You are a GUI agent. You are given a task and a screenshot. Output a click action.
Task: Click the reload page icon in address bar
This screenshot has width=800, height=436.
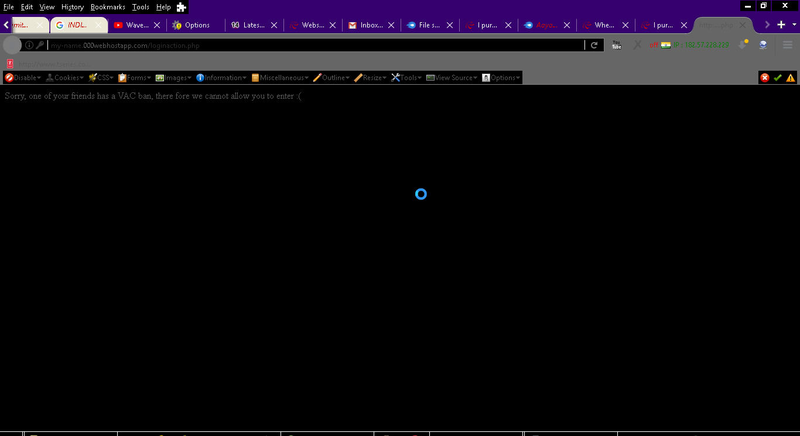[594, 45]
